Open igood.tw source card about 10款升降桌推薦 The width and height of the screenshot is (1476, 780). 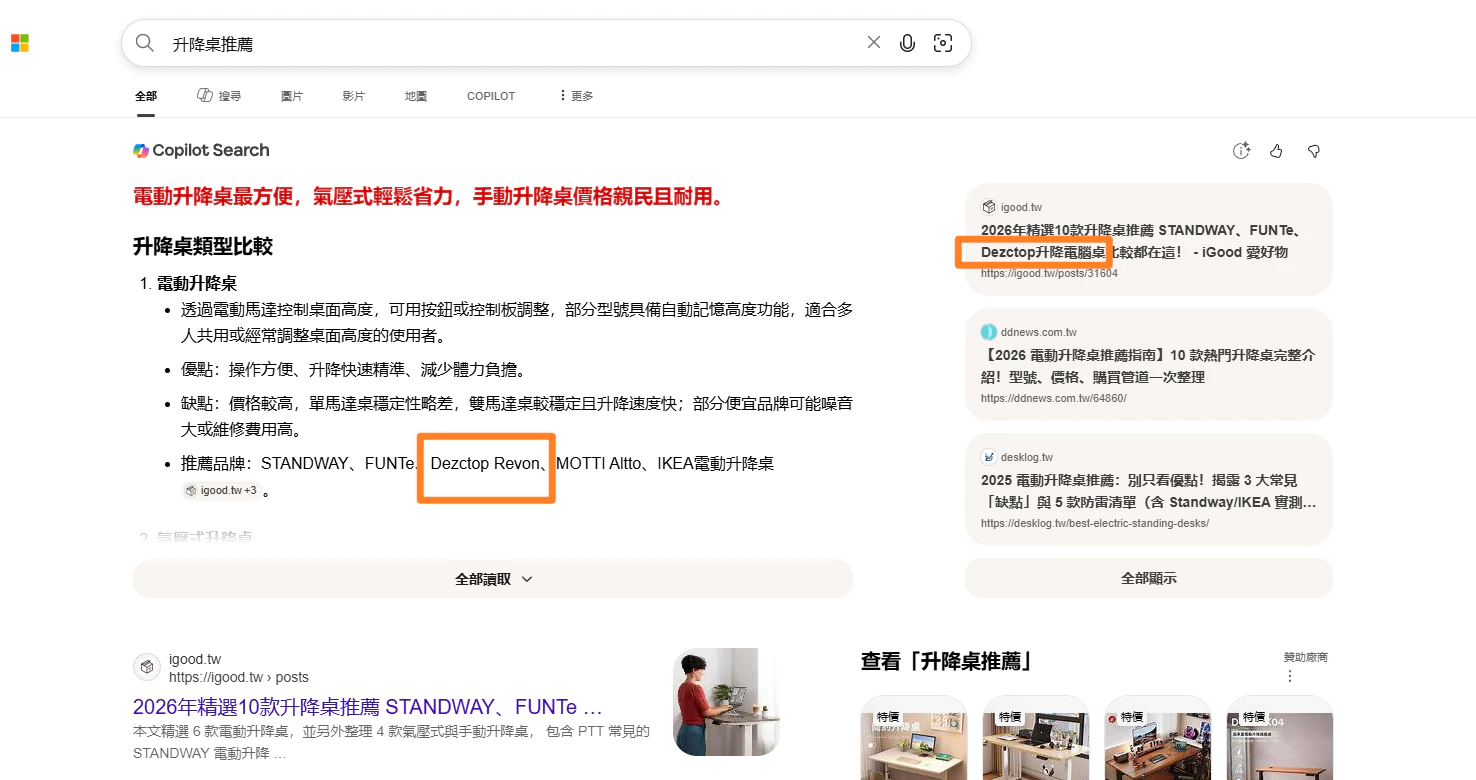(1149, 240)
